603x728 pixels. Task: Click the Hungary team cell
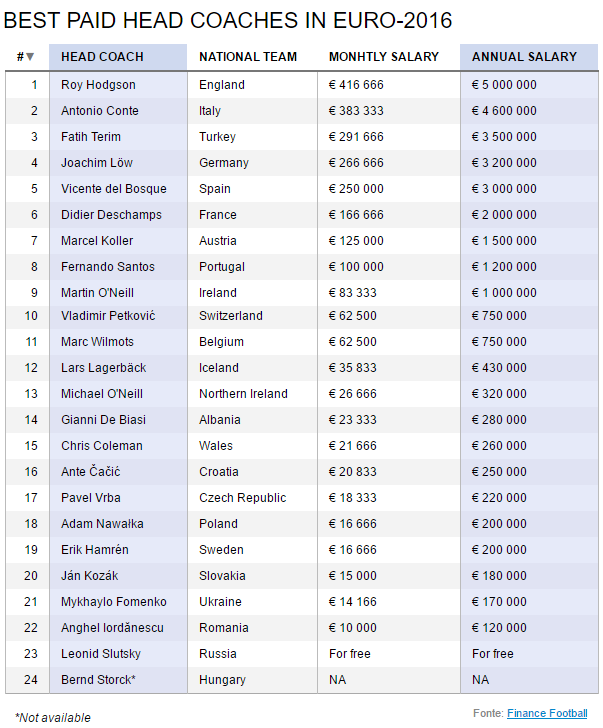coord(222,680)
